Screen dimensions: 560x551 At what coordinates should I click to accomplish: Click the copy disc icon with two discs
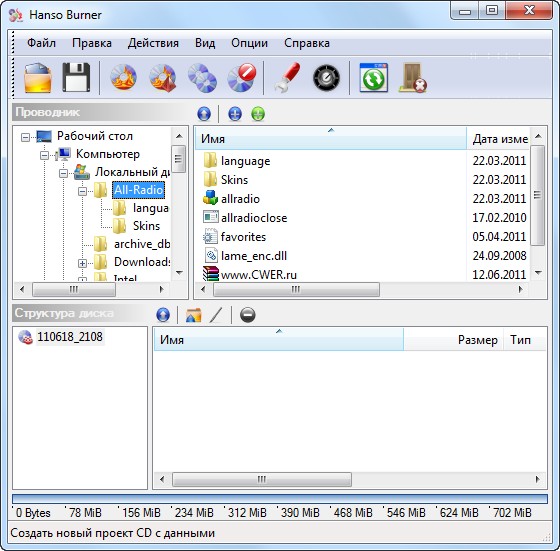pyautogui.click(x=202, y=78)
